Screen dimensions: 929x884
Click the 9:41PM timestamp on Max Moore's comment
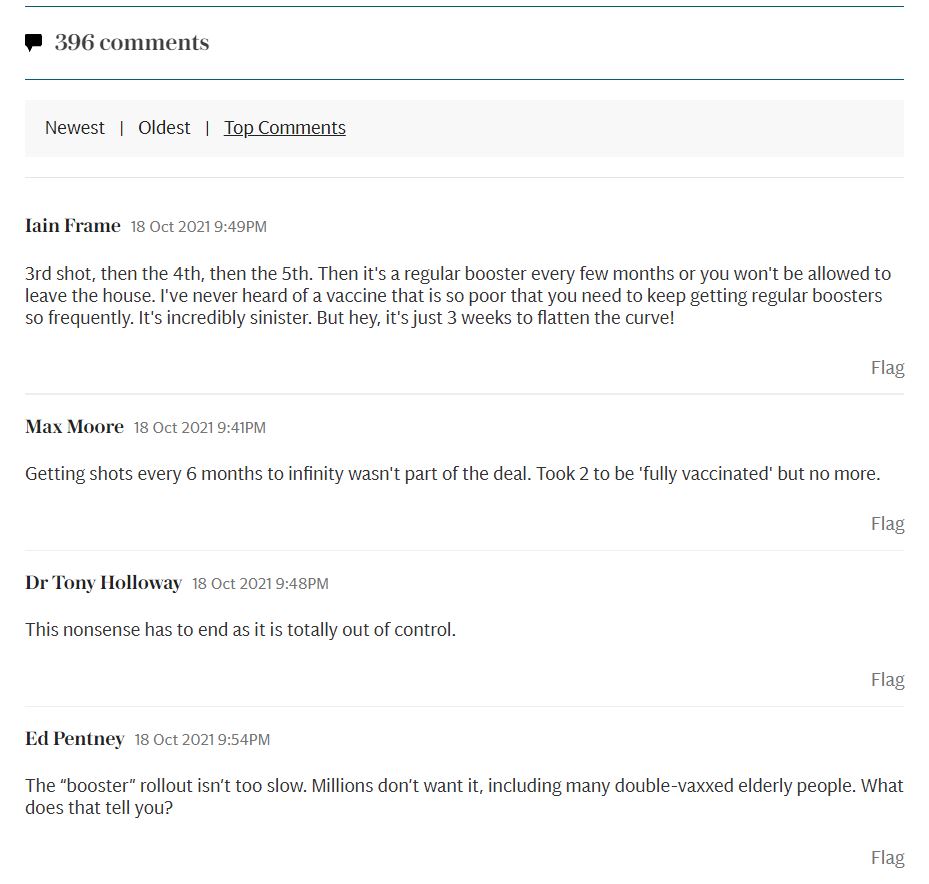(x=200, y=428)
